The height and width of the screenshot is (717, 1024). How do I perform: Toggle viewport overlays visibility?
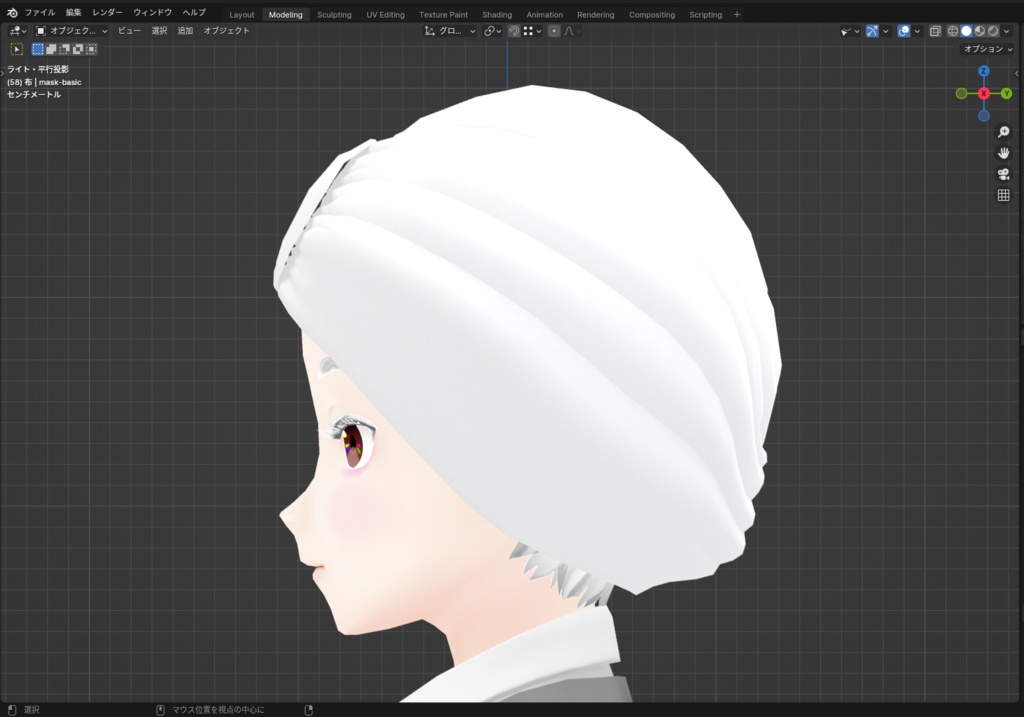pyautogui.click(x=904, y=31)
